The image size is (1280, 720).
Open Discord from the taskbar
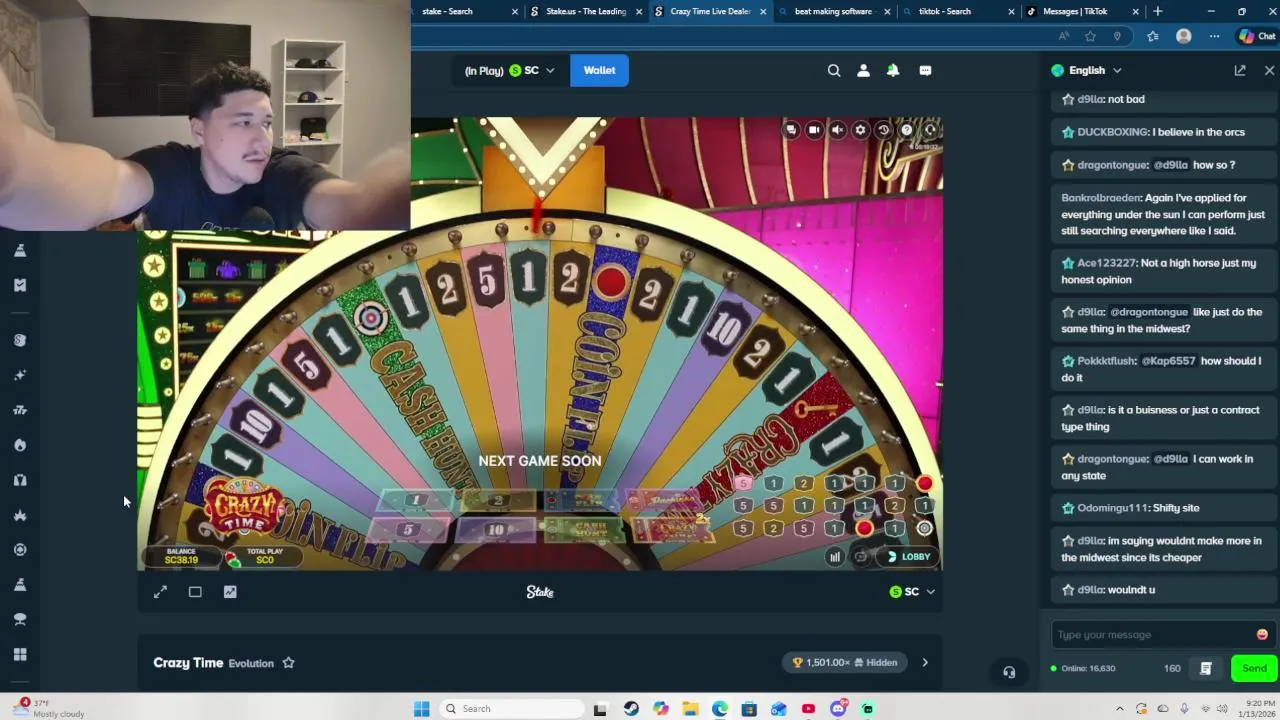point(838,709)
